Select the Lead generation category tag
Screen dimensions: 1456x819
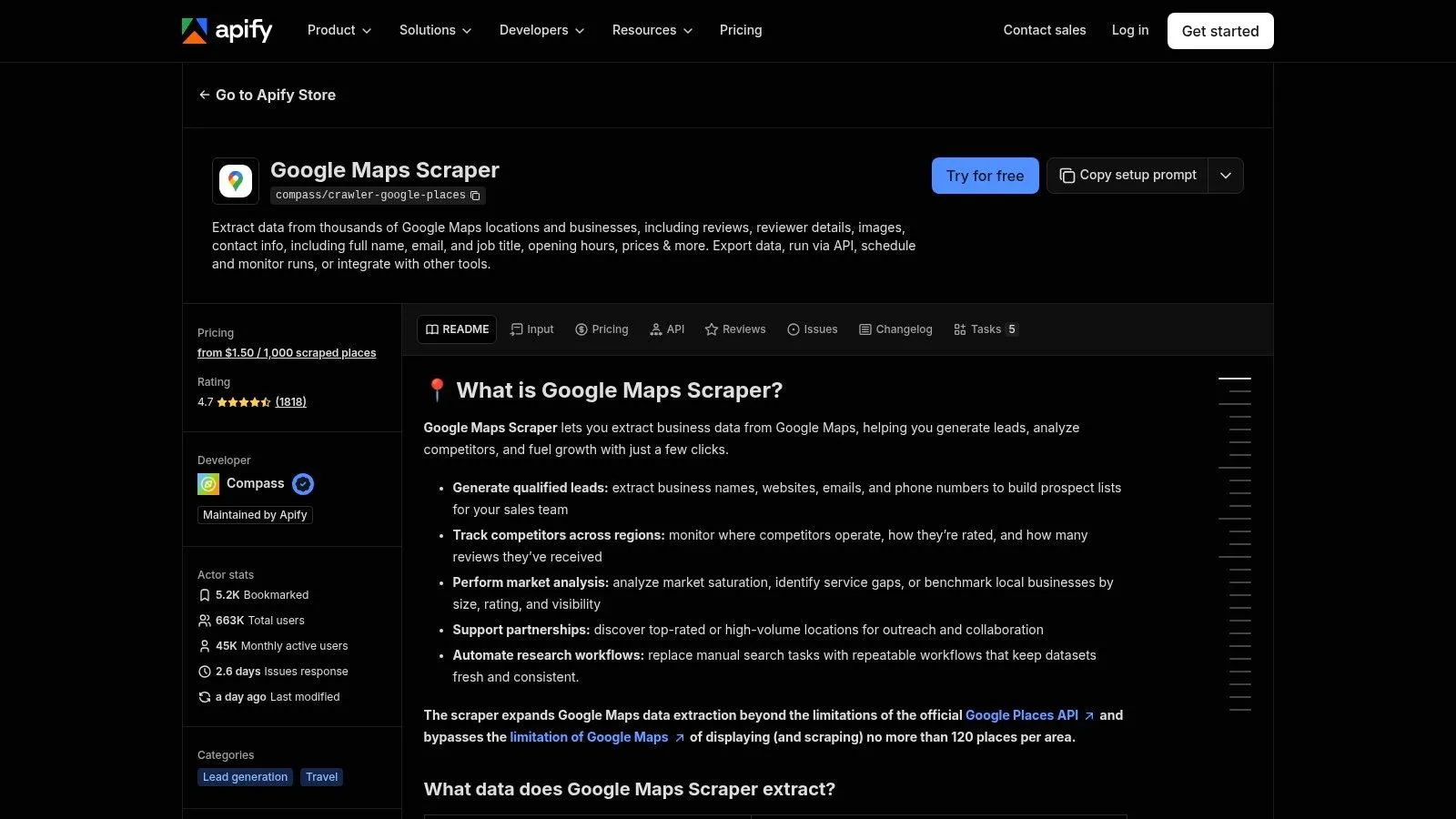point(245,777)
